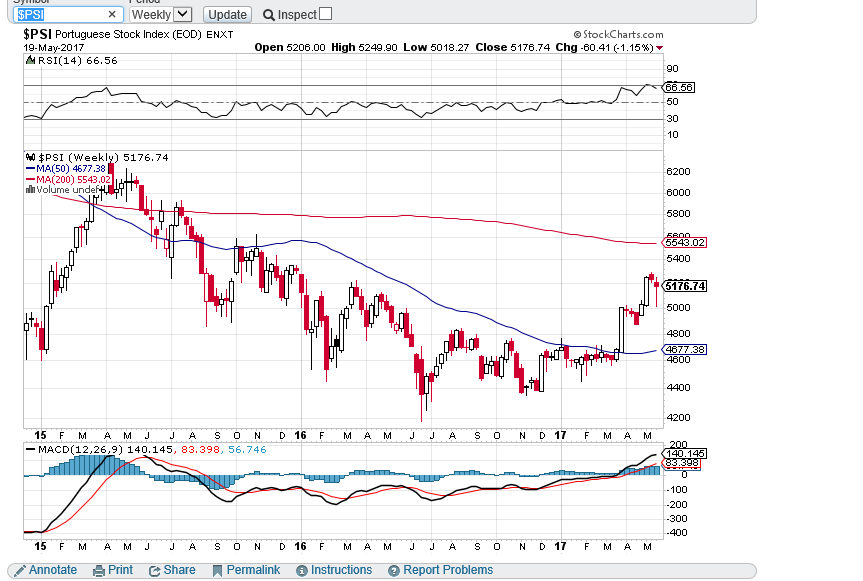The height and width of the screenshot is (581, 863).
Task: Click the red down arrow beside Chg
Action: coord(659,48)
